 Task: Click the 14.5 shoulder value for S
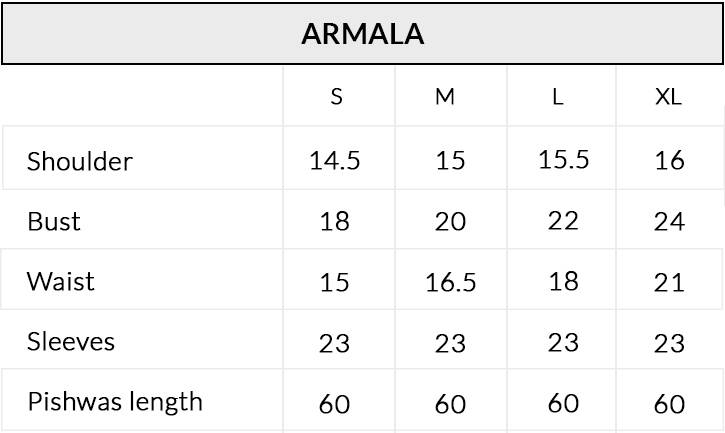click(334, 161)
